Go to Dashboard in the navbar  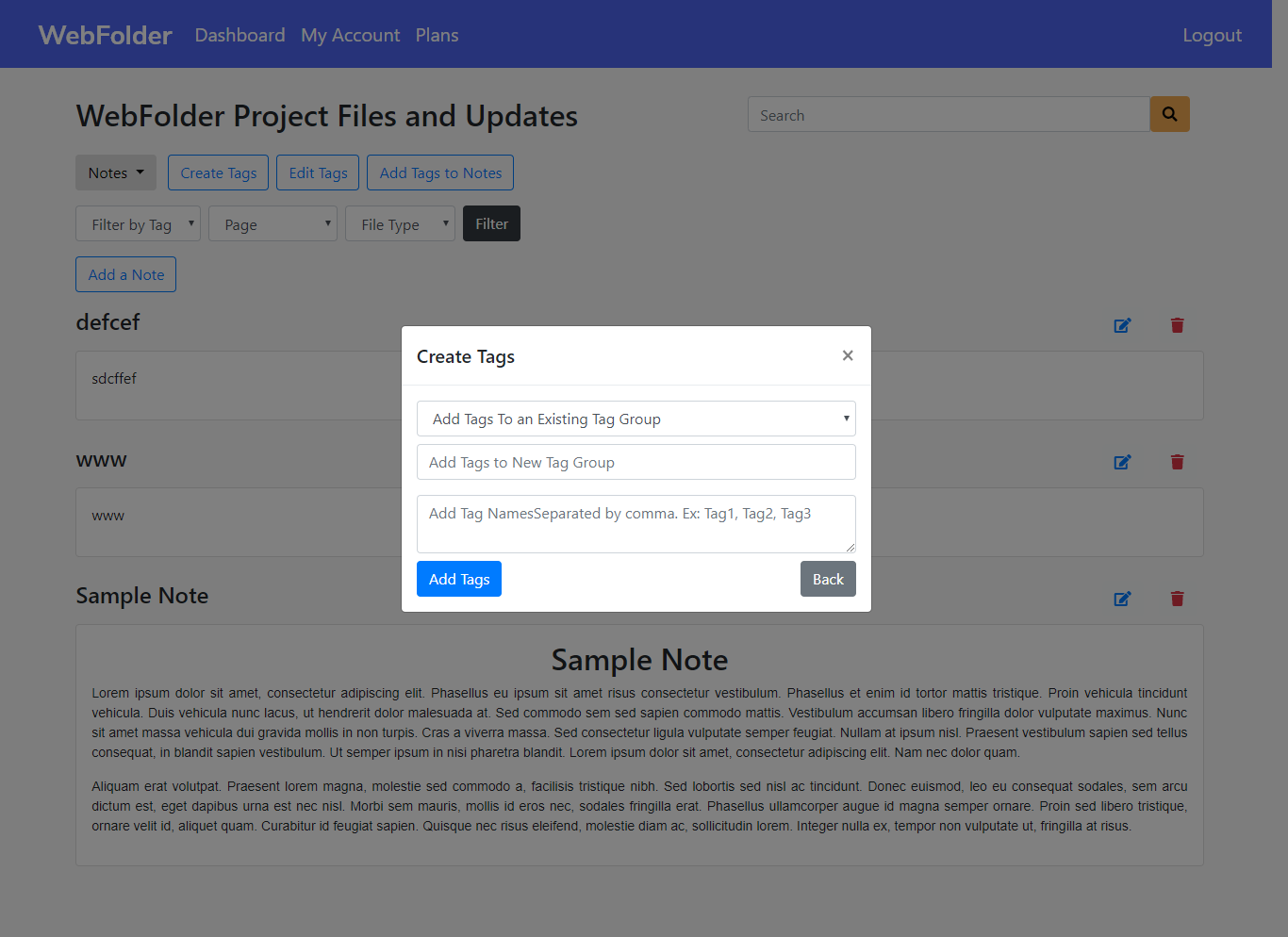[x=239, y=35]
